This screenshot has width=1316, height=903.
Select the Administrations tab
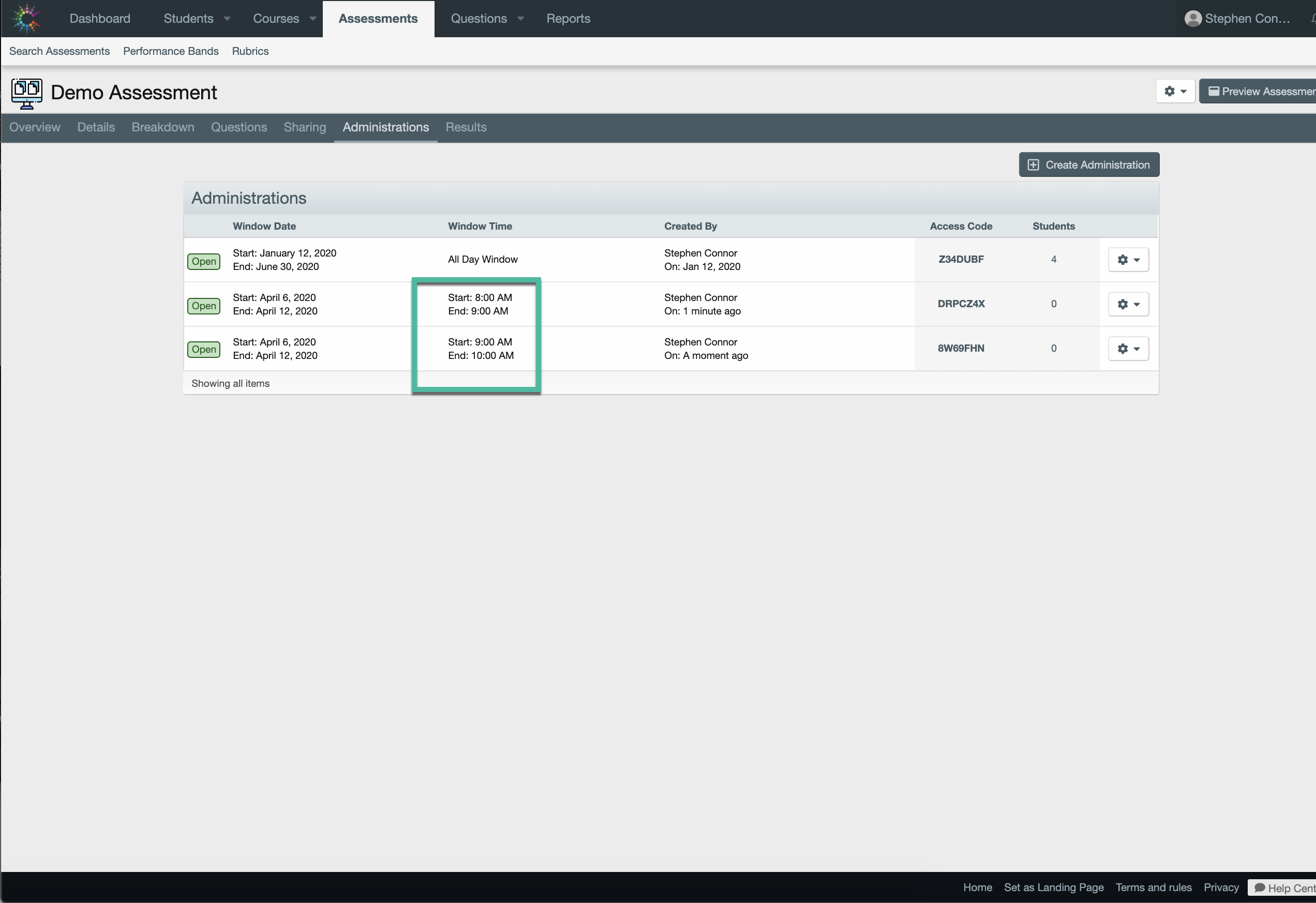385,127
